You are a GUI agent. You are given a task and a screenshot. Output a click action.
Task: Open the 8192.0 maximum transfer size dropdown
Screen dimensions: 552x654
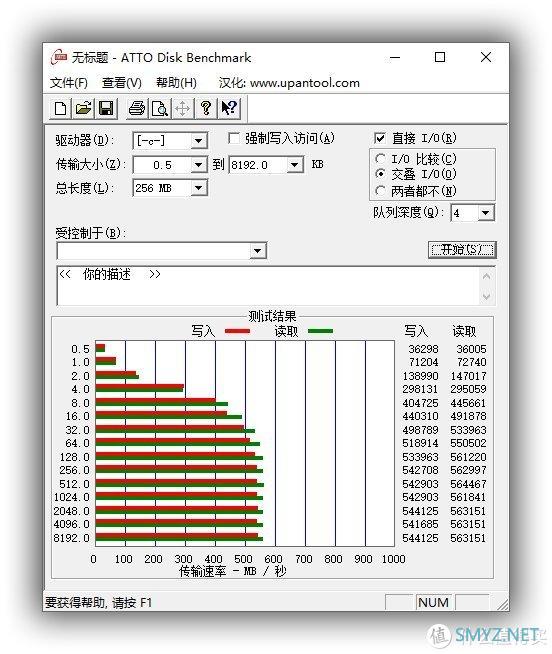(x=295, y=165)
